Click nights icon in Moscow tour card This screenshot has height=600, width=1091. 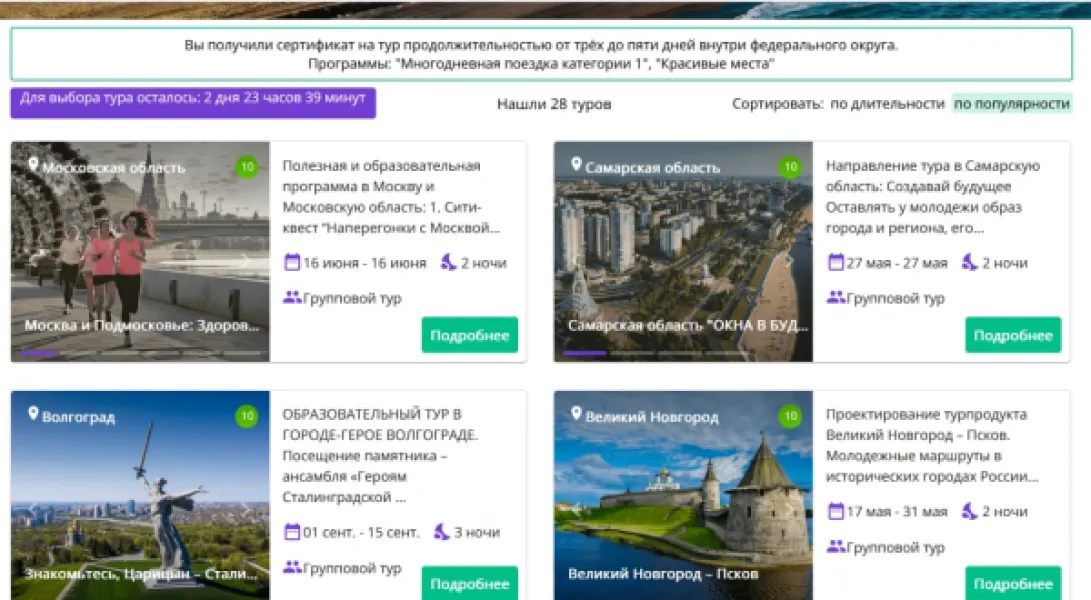449,262
